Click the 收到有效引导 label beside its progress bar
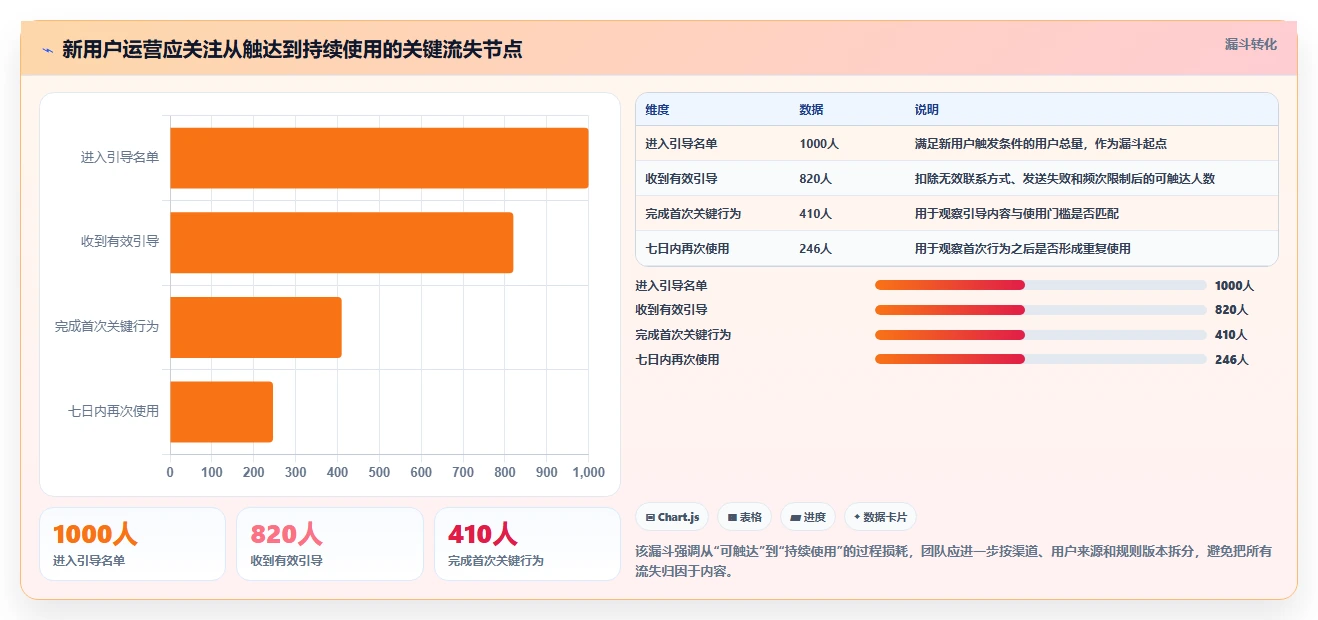1318x620 pixels. [x=671, y=310]
